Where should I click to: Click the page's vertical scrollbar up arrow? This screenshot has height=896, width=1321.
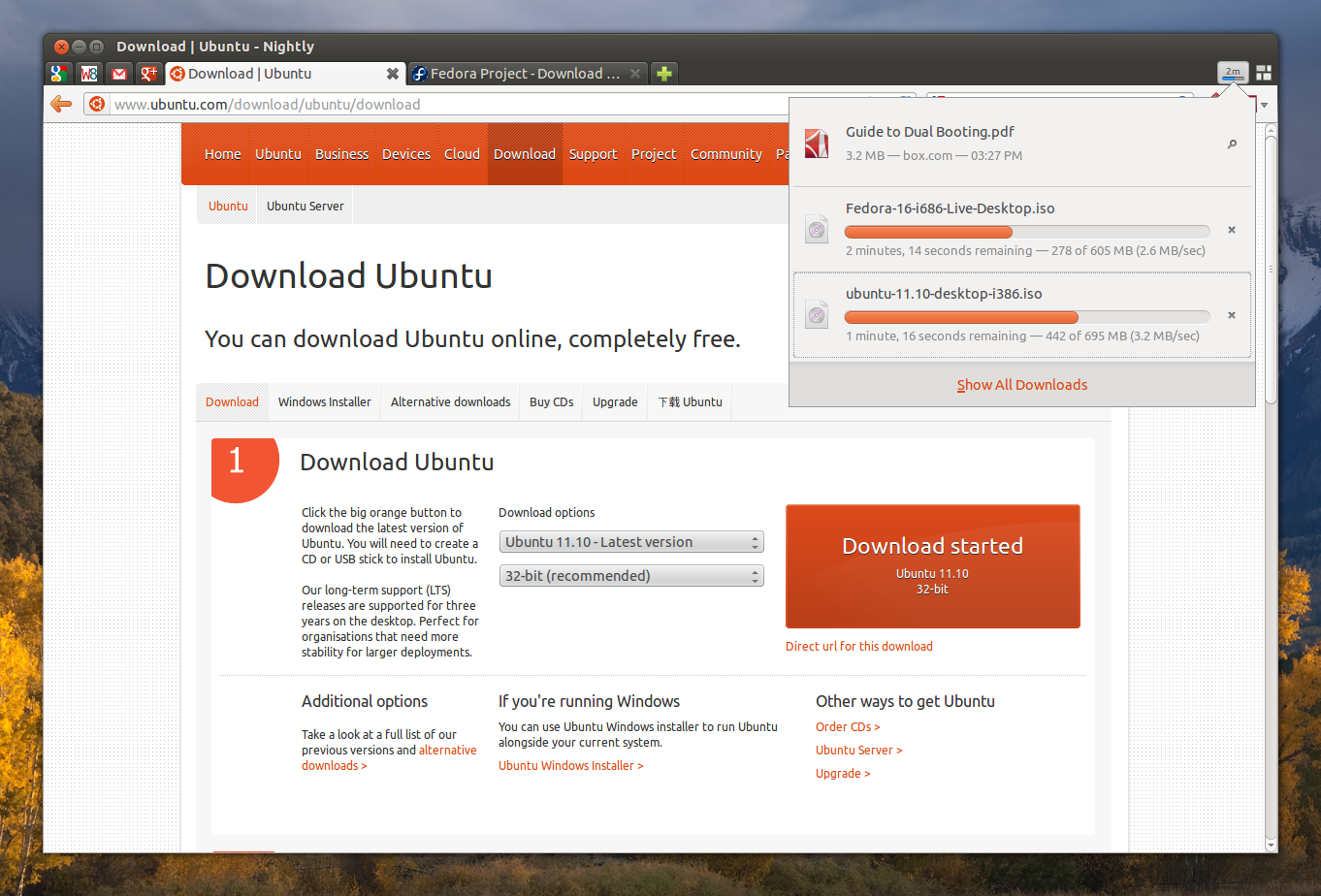pyautogui.click(x=1271, y=130)
